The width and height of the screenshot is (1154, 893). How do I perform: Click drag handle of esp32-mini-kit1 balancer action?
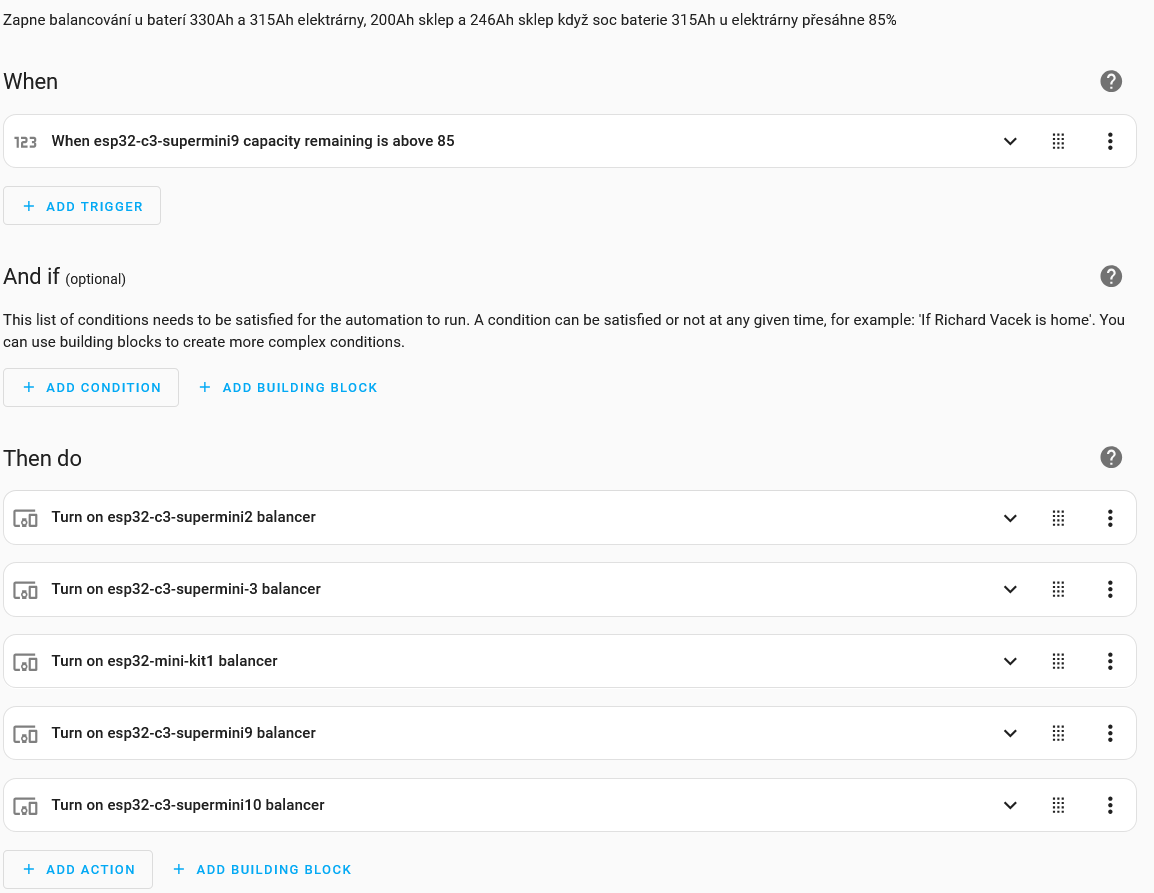[1058, 661]
